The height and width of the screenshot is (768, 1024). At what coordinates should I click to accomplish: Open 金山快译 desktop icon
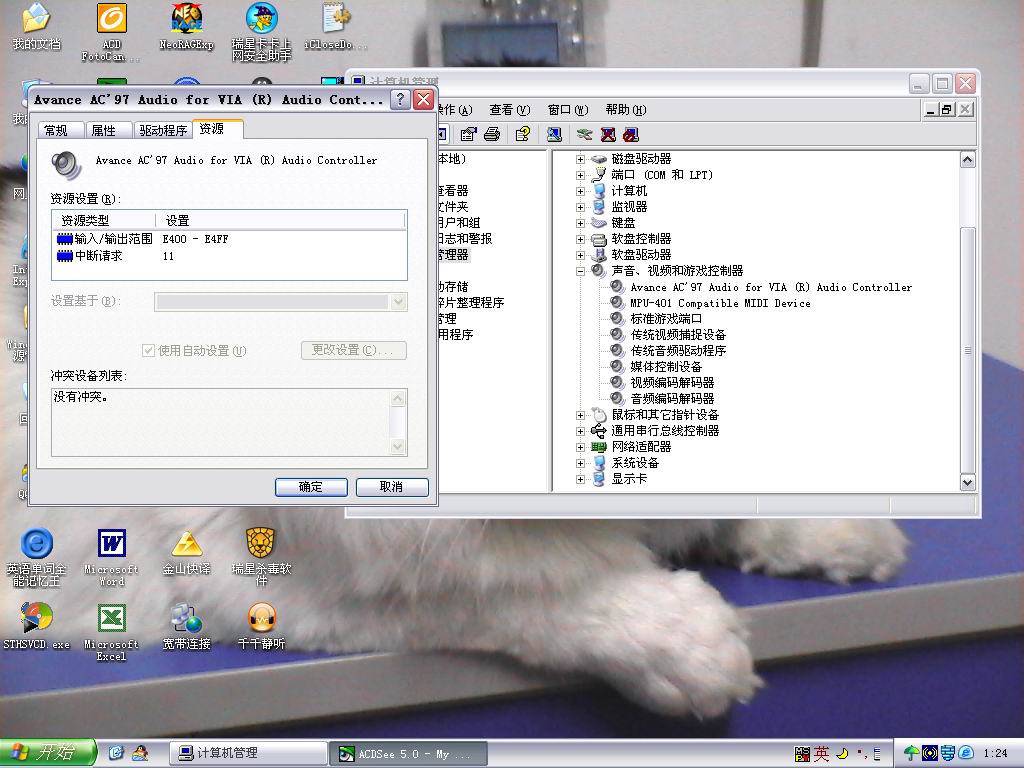point(187,552)
